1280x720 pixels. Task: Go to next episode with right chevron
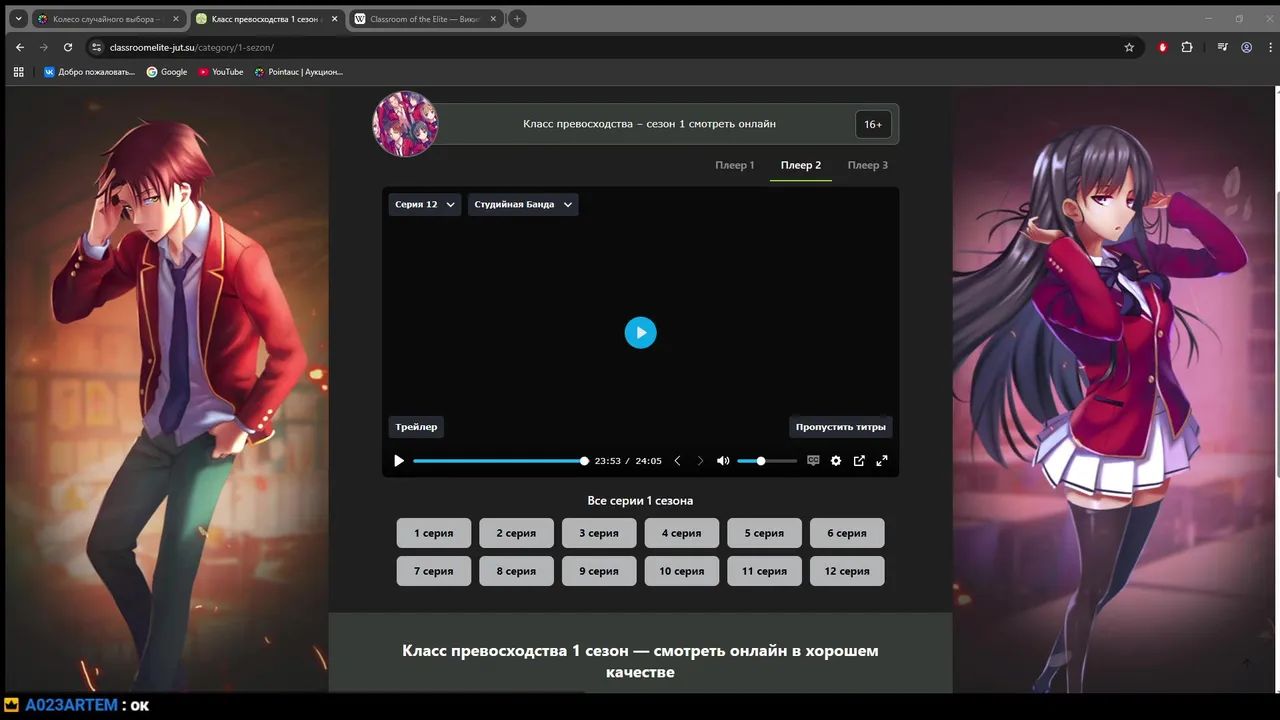pos(700,461)
